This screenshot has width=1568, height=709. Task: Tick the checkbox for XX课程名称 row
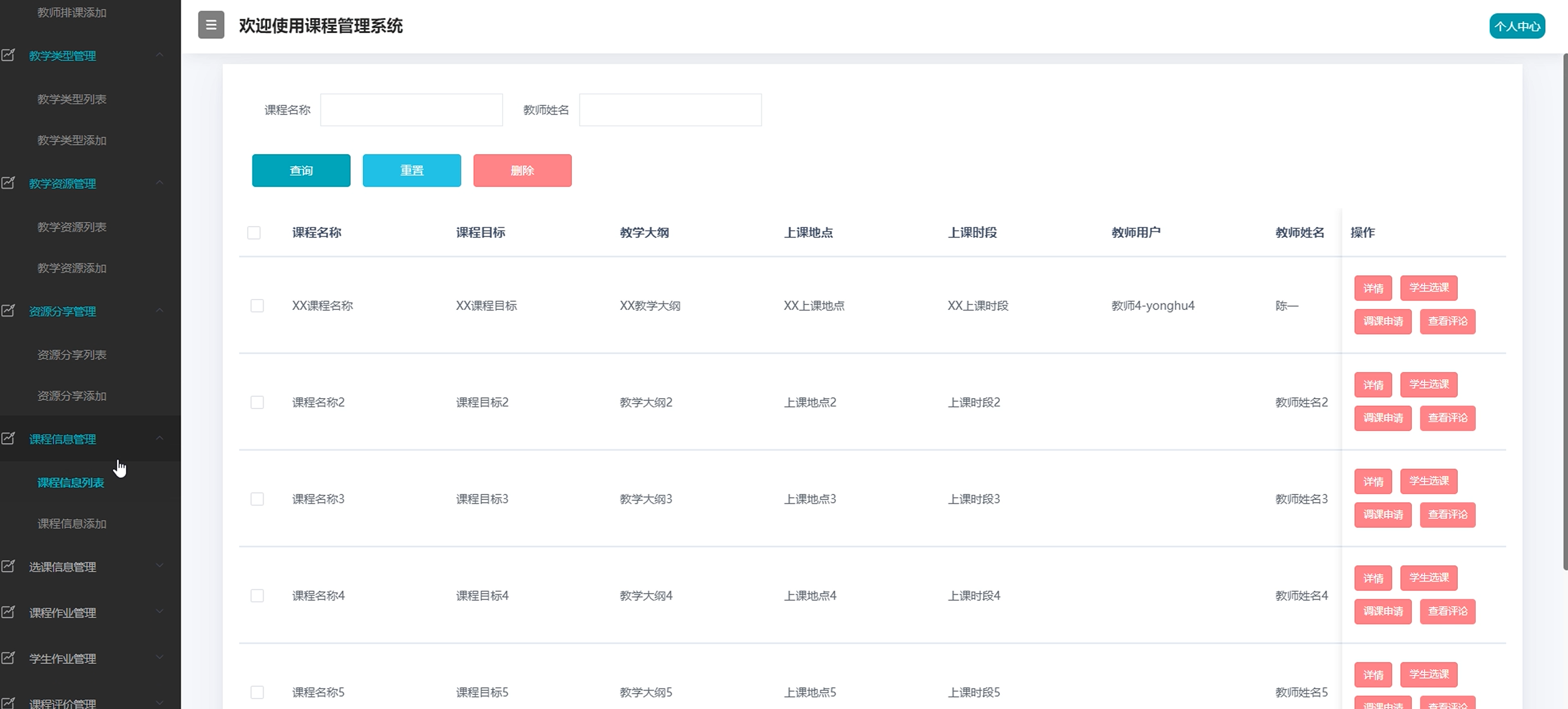(257, 305)
